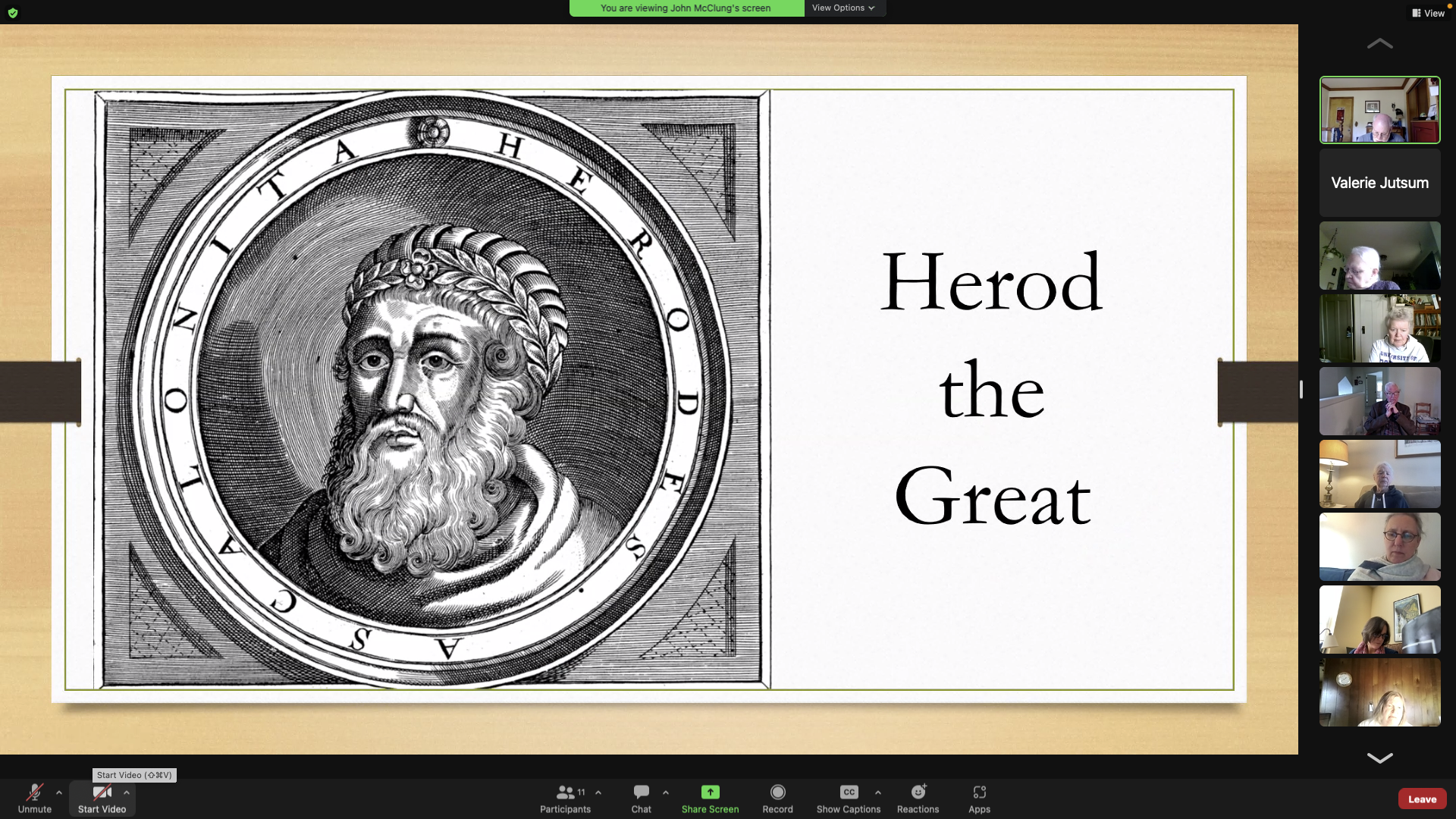Toggle Show Captions CC button
Image resolution: width=1456 pixels, height=819 pixels.
click(849, 792)
